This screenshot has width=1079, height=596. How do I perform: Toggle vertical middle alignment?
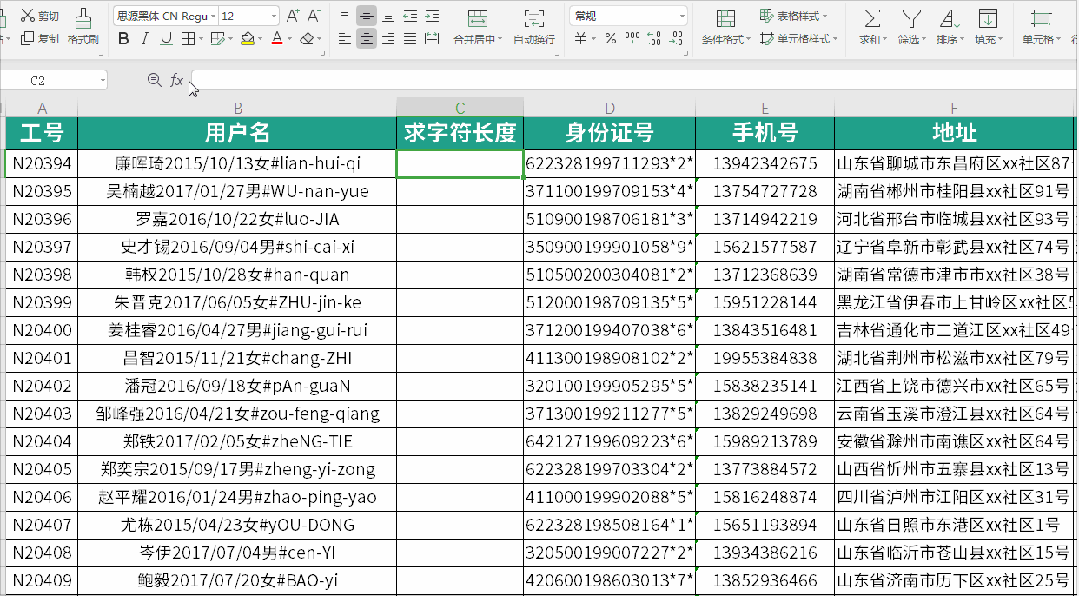(367, 17)
